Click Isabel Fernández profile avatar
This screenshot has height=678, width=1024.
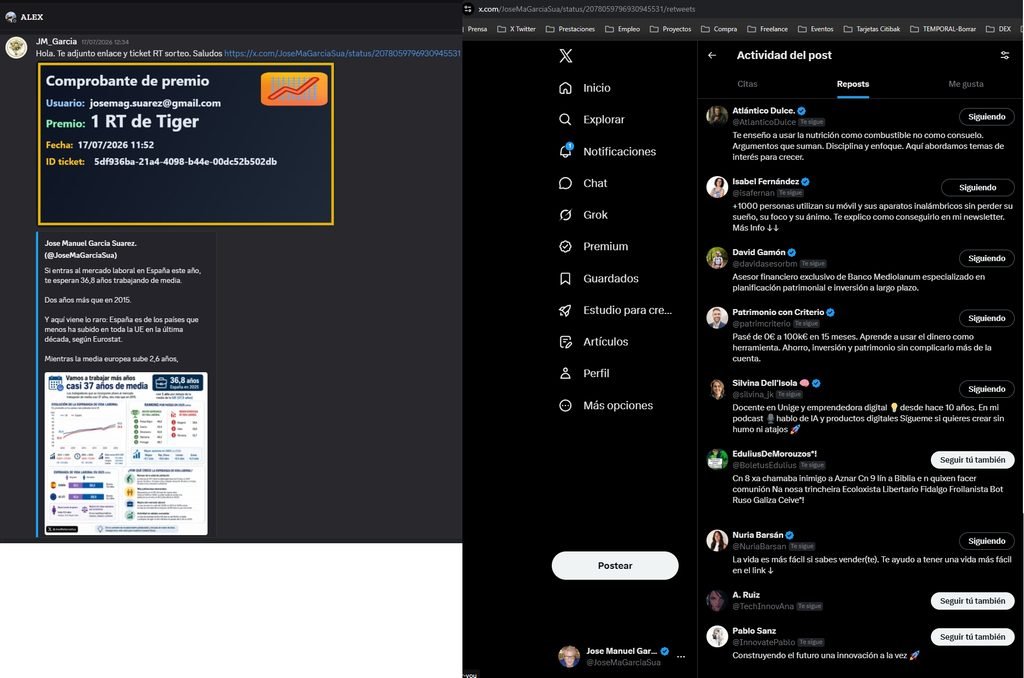point(717,187)
